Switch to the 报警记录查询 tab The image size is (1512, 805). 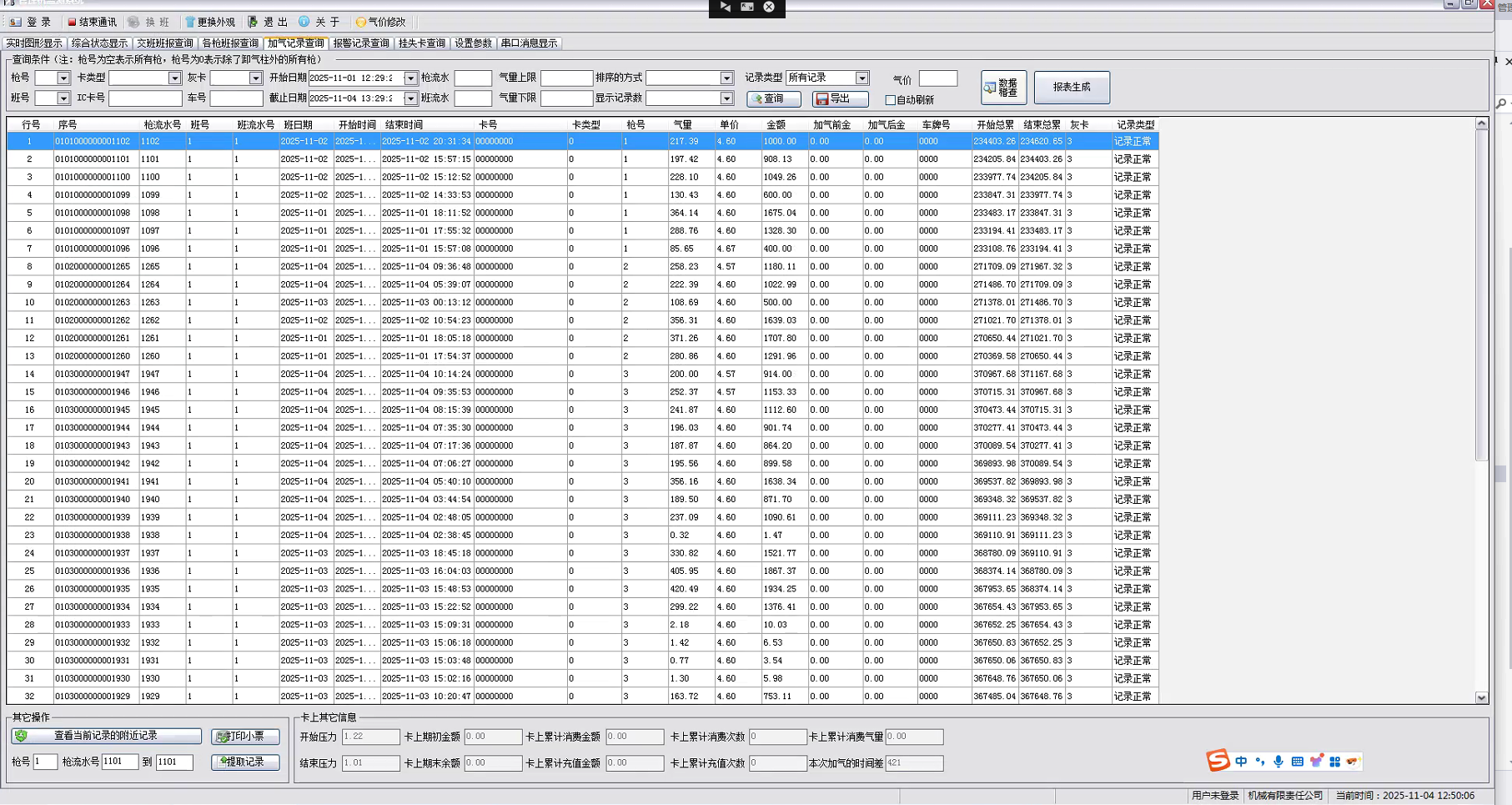point(361,43)
